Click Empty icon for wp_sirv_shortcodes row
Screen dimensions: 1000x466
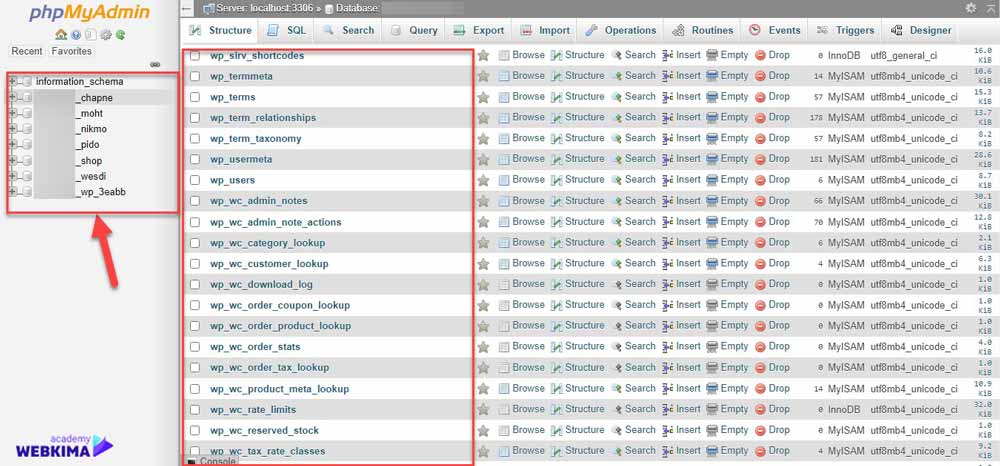point(712,55)
